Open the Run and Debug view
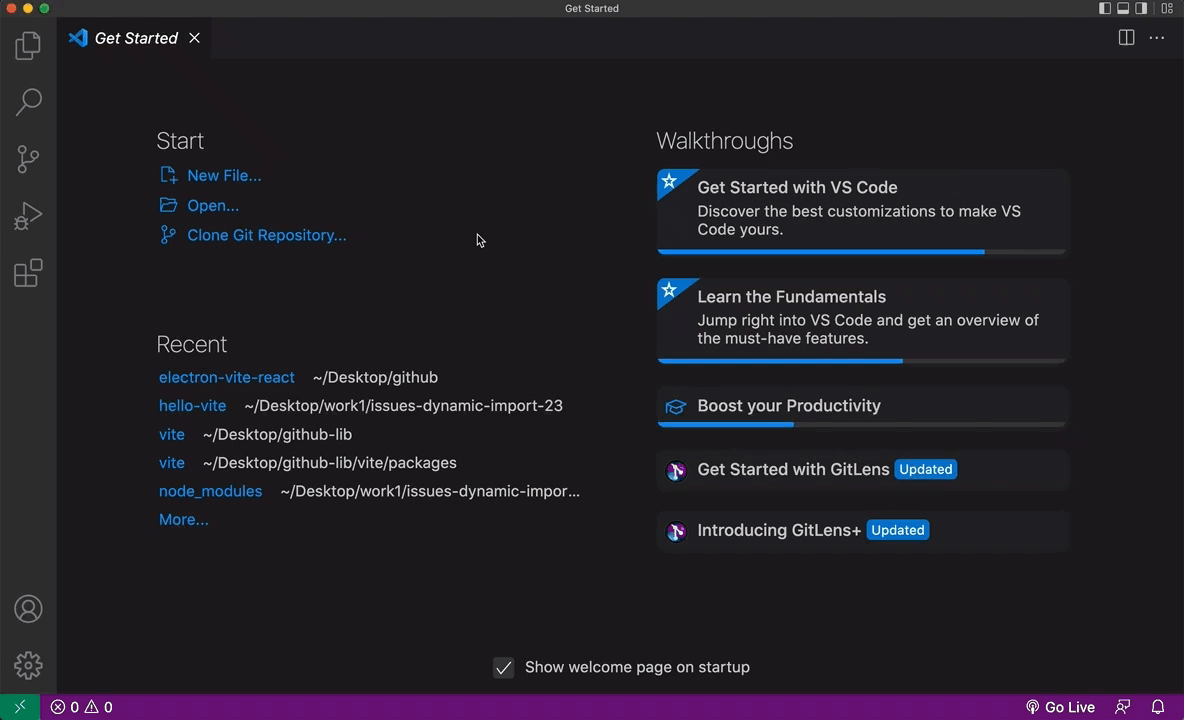This screenshot has width=1184, height=720. [28, 215]
